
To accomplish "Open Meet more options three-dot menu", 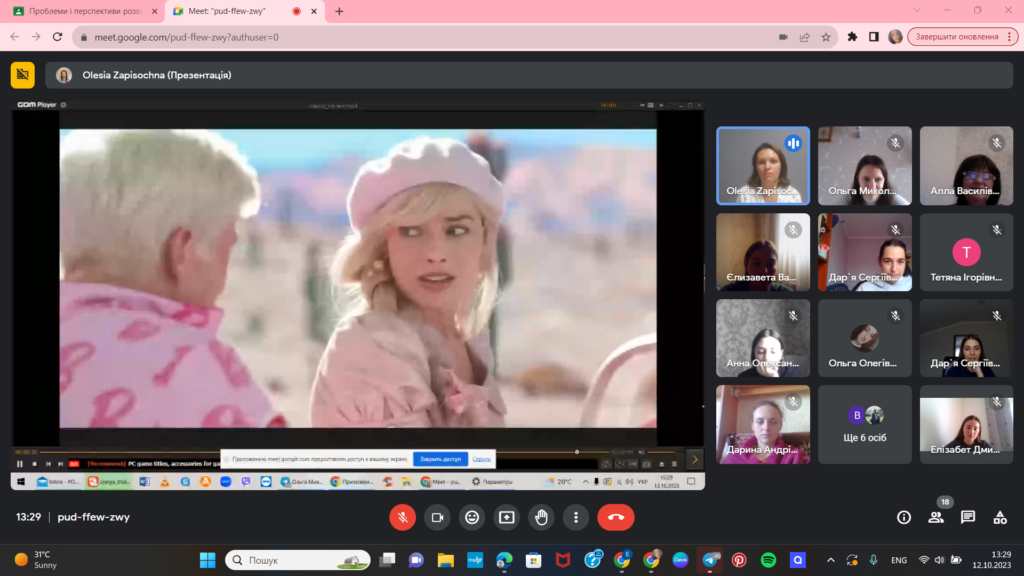I will [575, 517].
